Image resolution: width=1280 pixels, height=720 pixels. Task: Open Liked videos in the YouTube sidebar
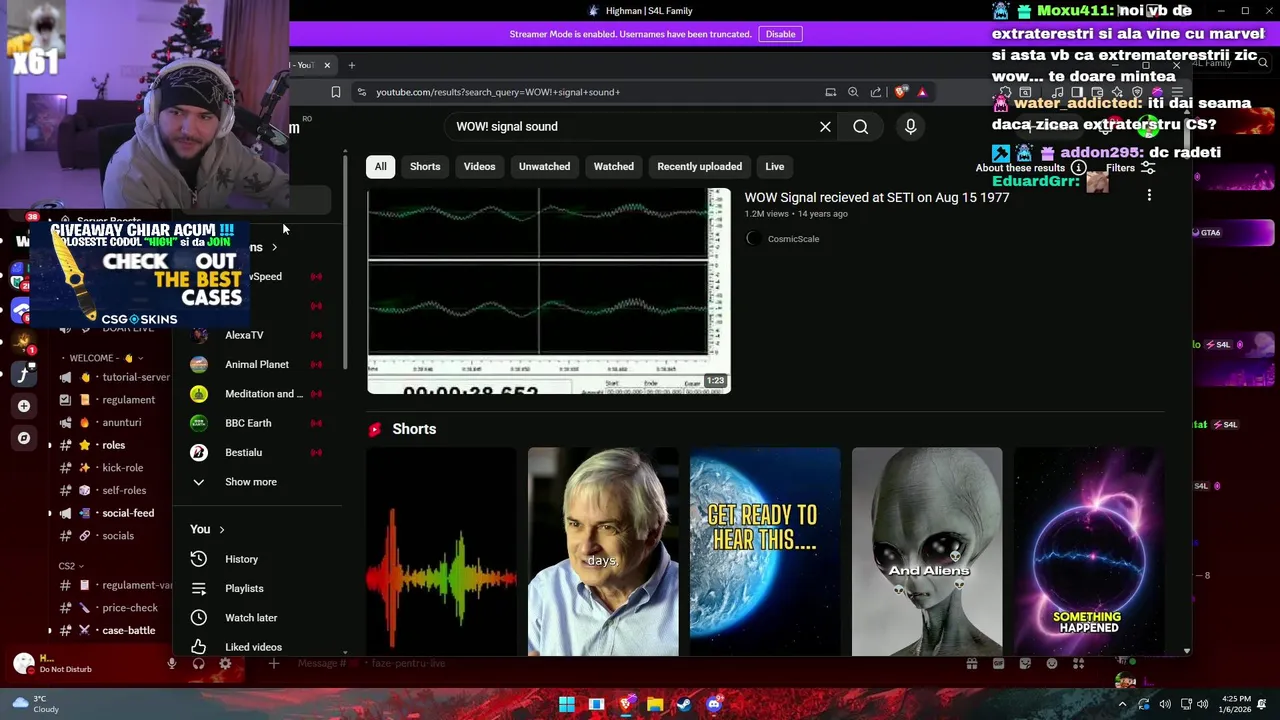253,647
